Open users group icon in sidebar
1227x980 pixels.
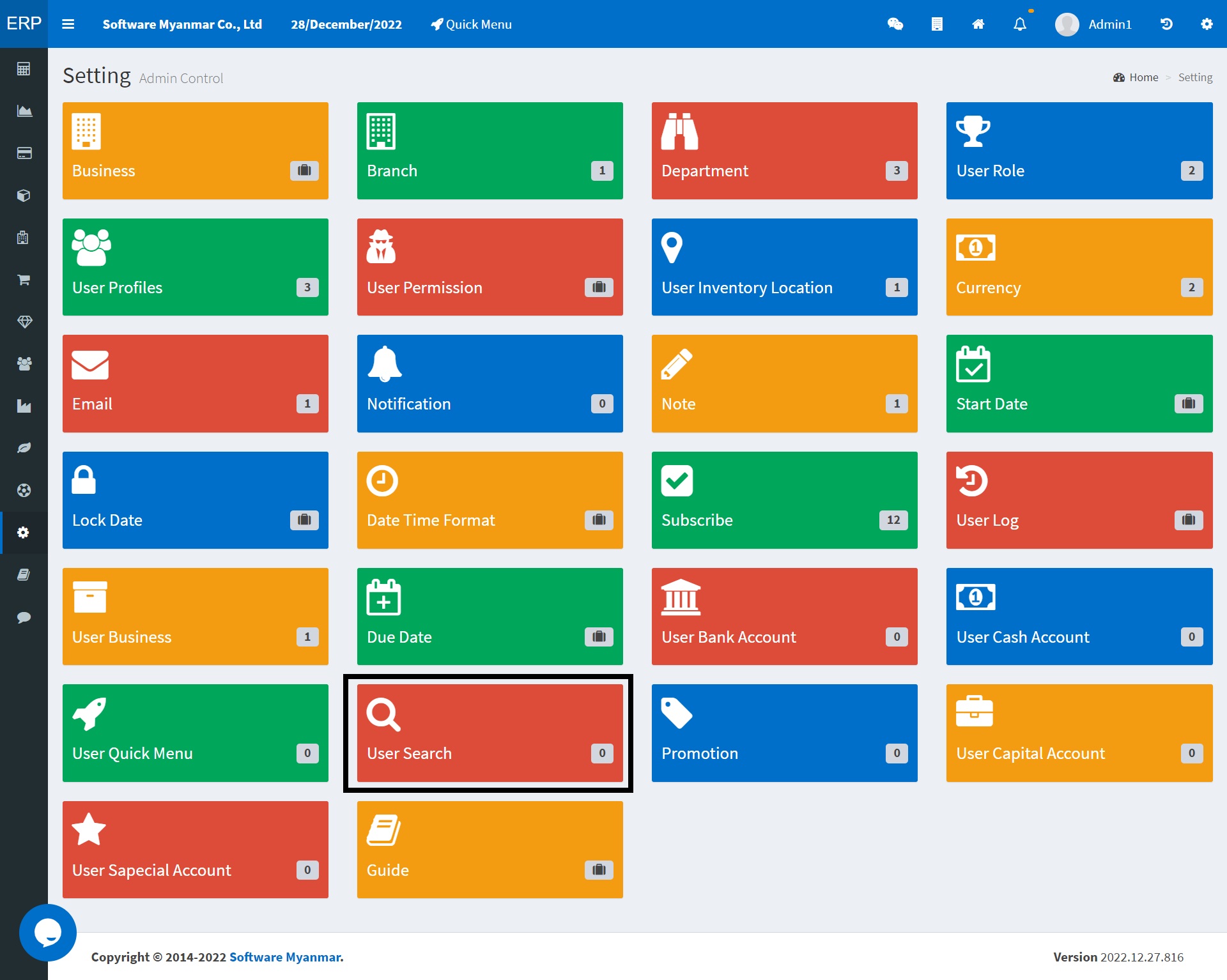(x=24, y=364)
